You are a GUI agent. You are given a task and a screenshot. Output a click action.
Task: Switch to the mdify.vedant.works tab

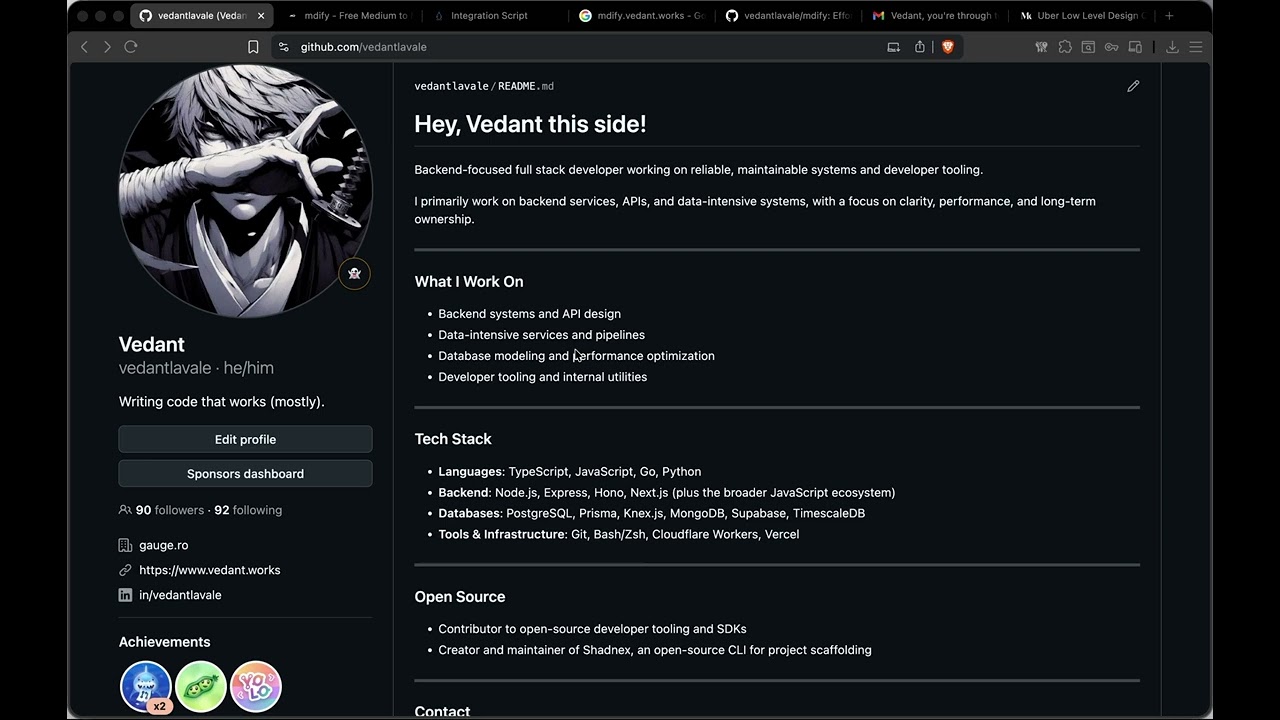(x=644, y=16)
